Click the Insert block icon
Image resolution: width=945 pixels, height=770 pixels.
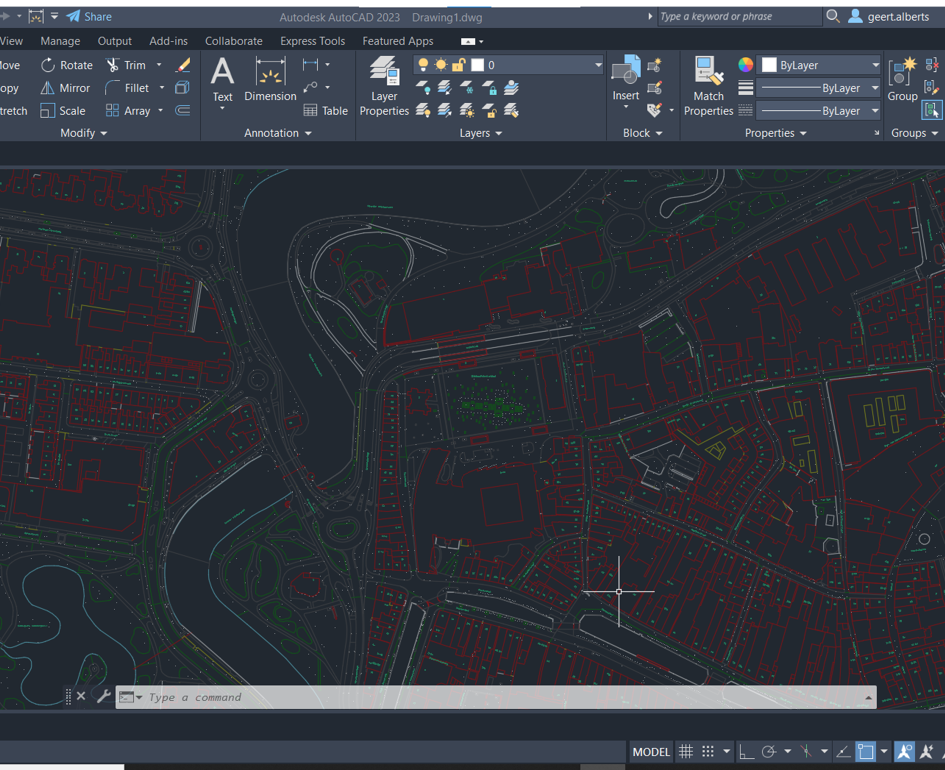click(x=626, y=78)
